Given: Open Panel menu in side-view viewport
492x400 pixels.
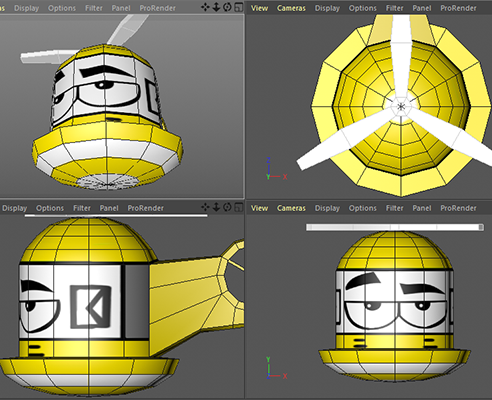Looking at the screenshot, I should (109, 208).
